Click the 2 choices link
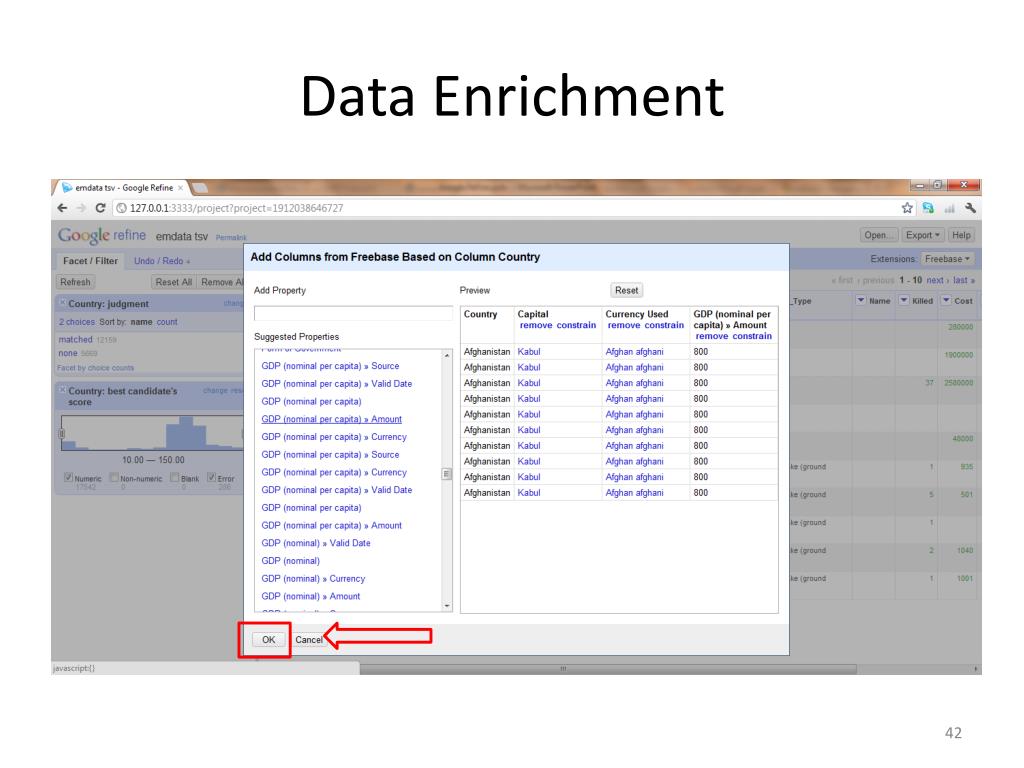 pyautogui.click(x=76, y=322)
